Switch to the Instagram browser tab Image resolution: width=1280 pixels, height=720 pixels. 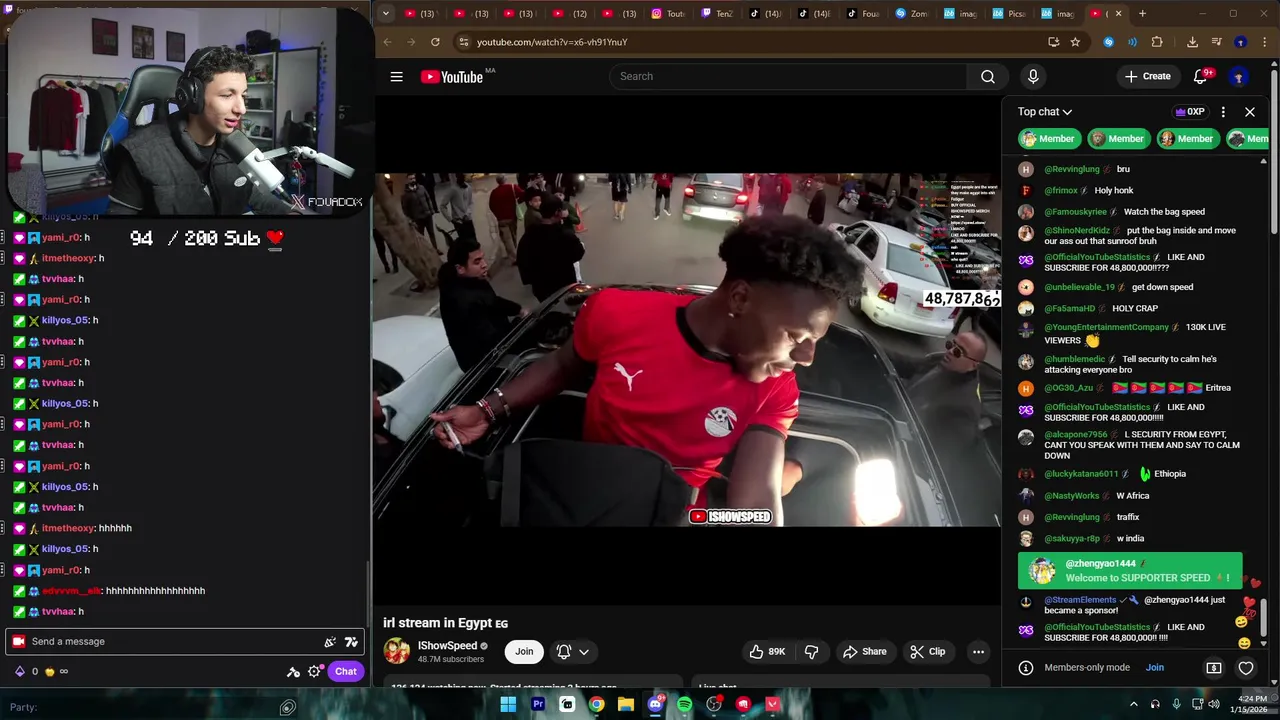point(666,14)
